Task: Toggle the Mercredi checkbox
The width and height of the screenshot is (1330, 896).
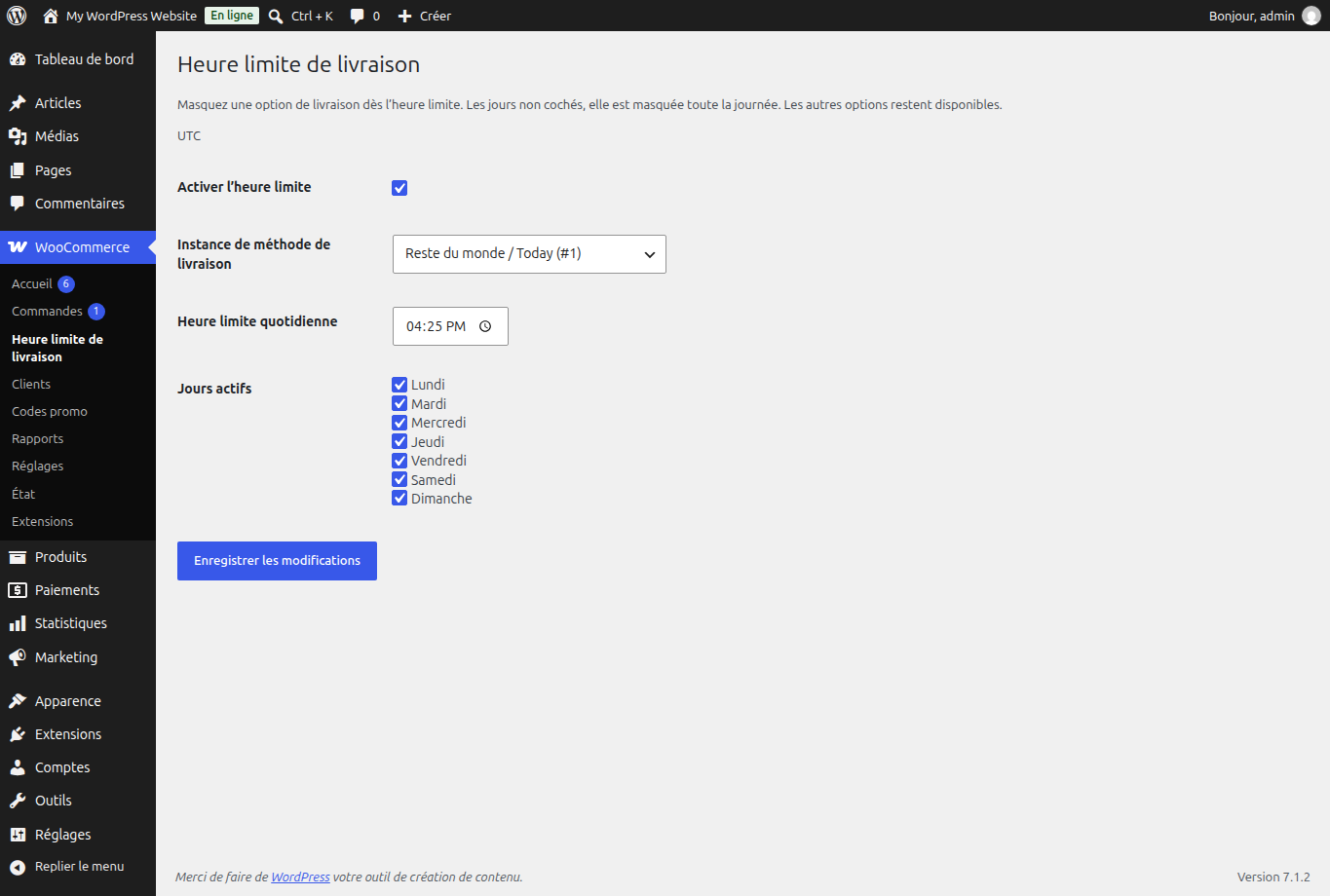Action: [x=399, y=423]
